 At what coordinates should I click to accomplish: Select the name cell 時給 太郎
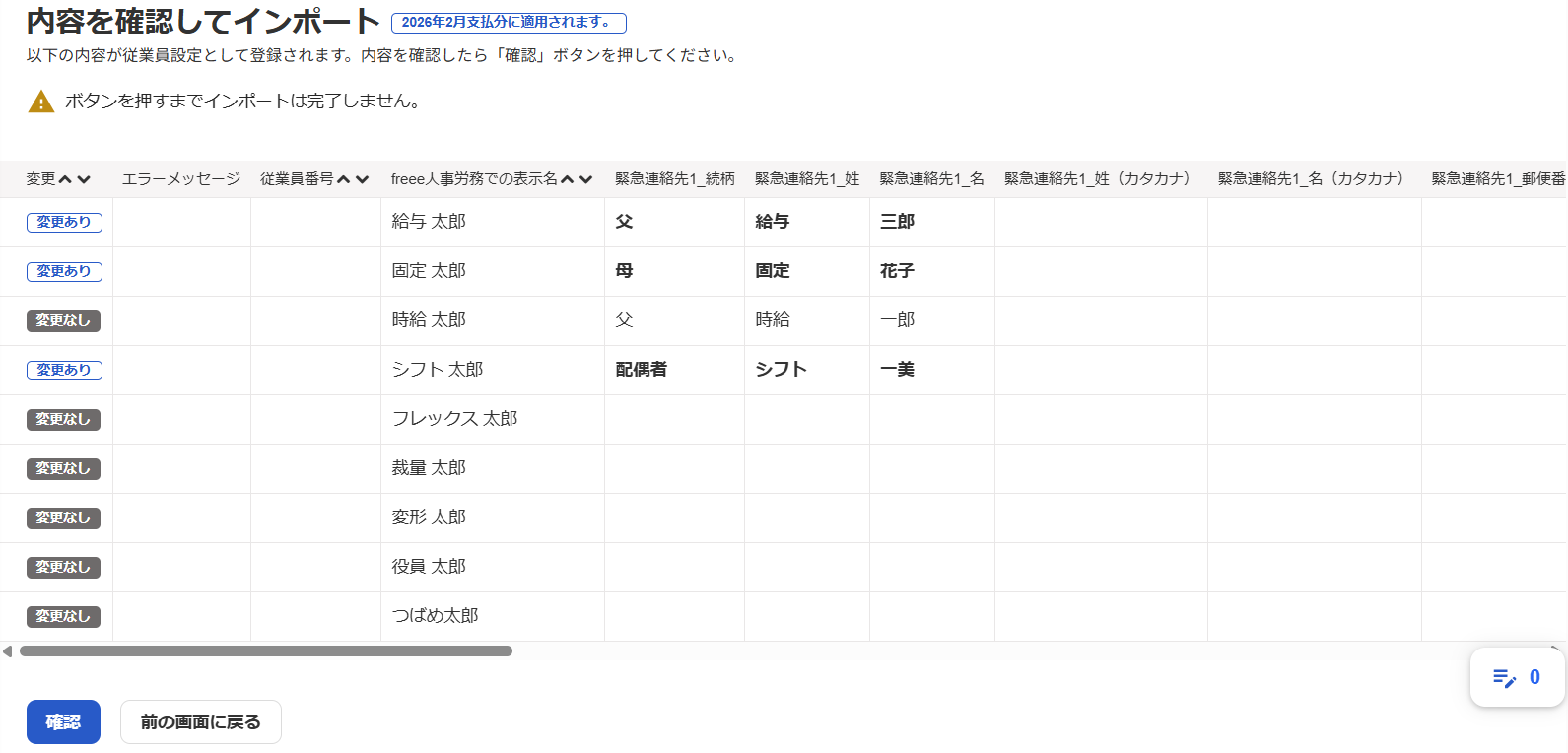(493, 321)
